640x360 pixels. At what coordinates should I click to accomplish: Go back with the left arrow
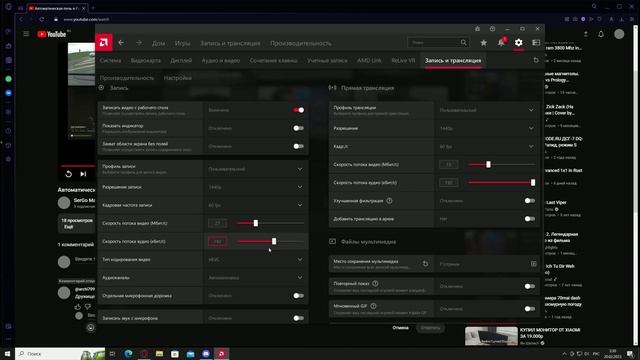pos(121,42)
